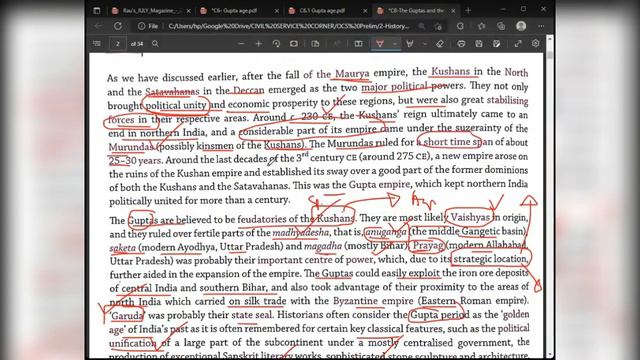This screenshot has width=640, height=360.
Task: Save the PDF document
Action: pos(479,43)
